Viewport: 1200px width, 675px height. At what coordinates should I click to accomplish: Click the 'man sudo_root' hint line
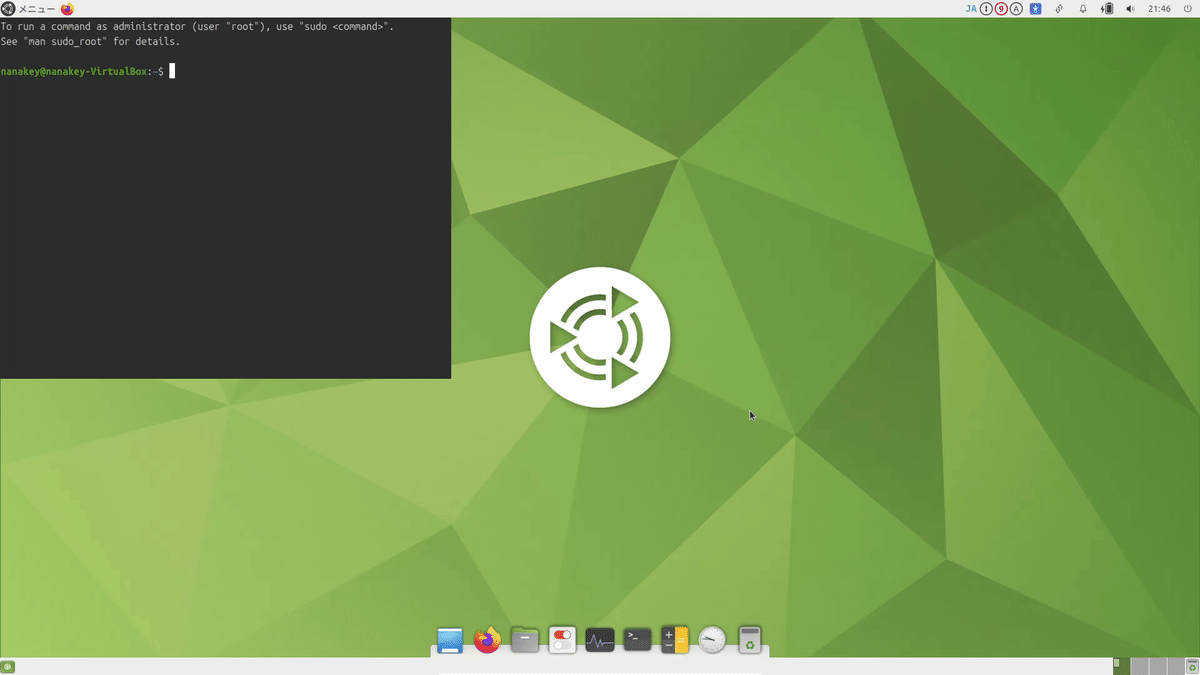click(x=90, y=42)
